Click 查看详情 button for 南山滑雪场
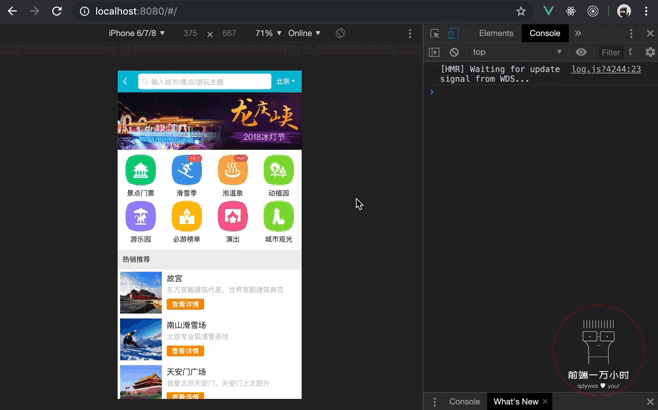The width and height of the screenshot is (658, 410). 185,351
